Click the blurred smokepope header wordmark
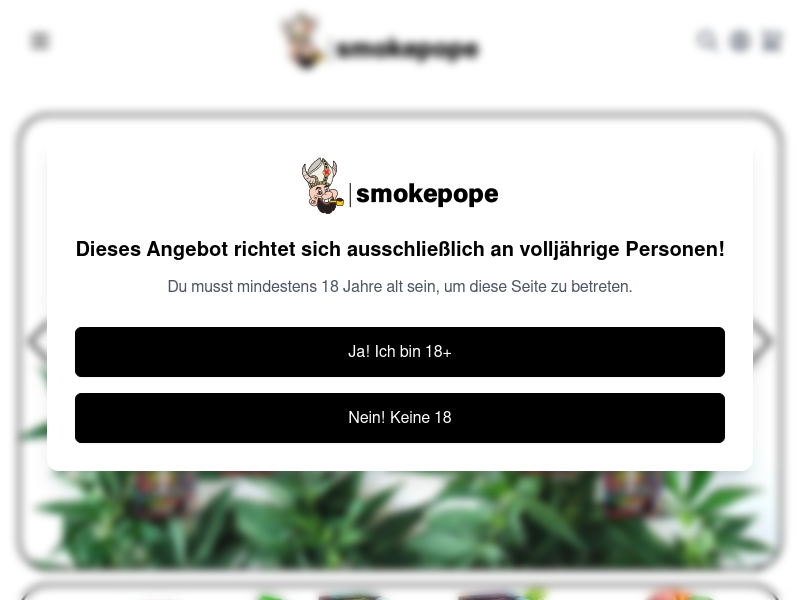800x600 pixels. click(x=407, y=48)
